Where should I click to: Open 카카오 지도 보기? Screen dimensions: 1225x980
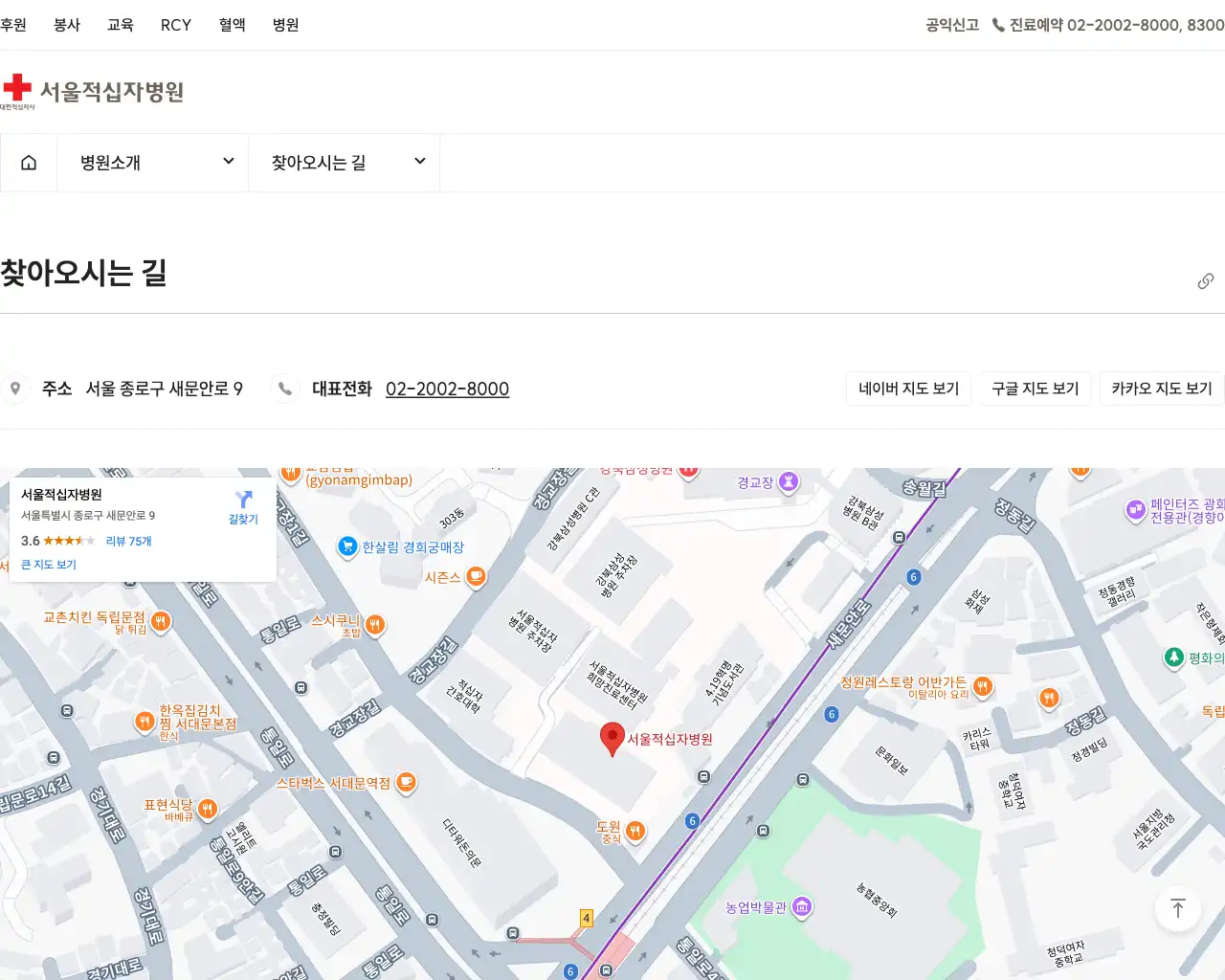coord(1161,388)
